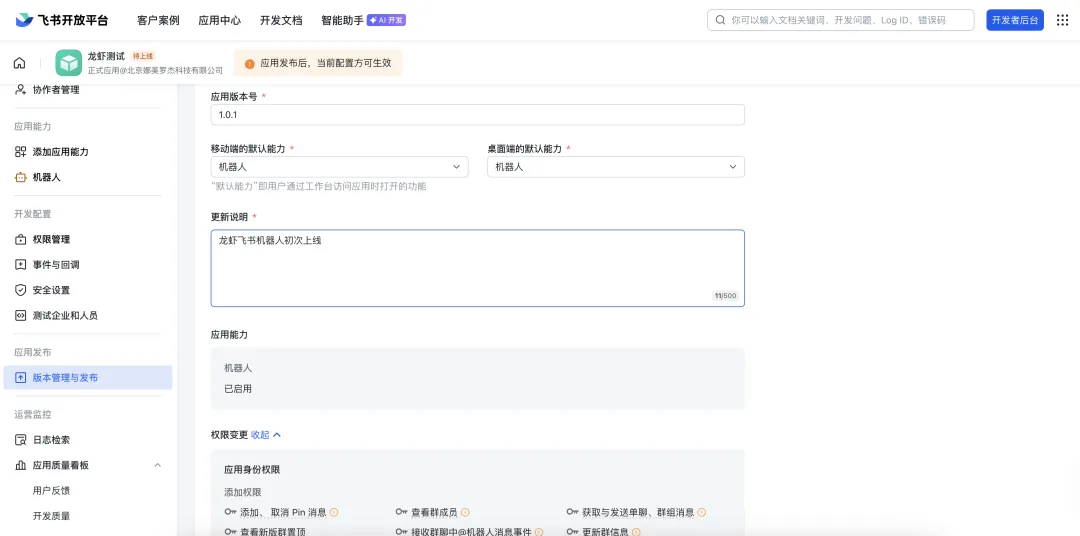Click the 机器人 robot icon in the sidebar
The width and height of the screenshot is (1080, 536).
(x=20, y=177)
